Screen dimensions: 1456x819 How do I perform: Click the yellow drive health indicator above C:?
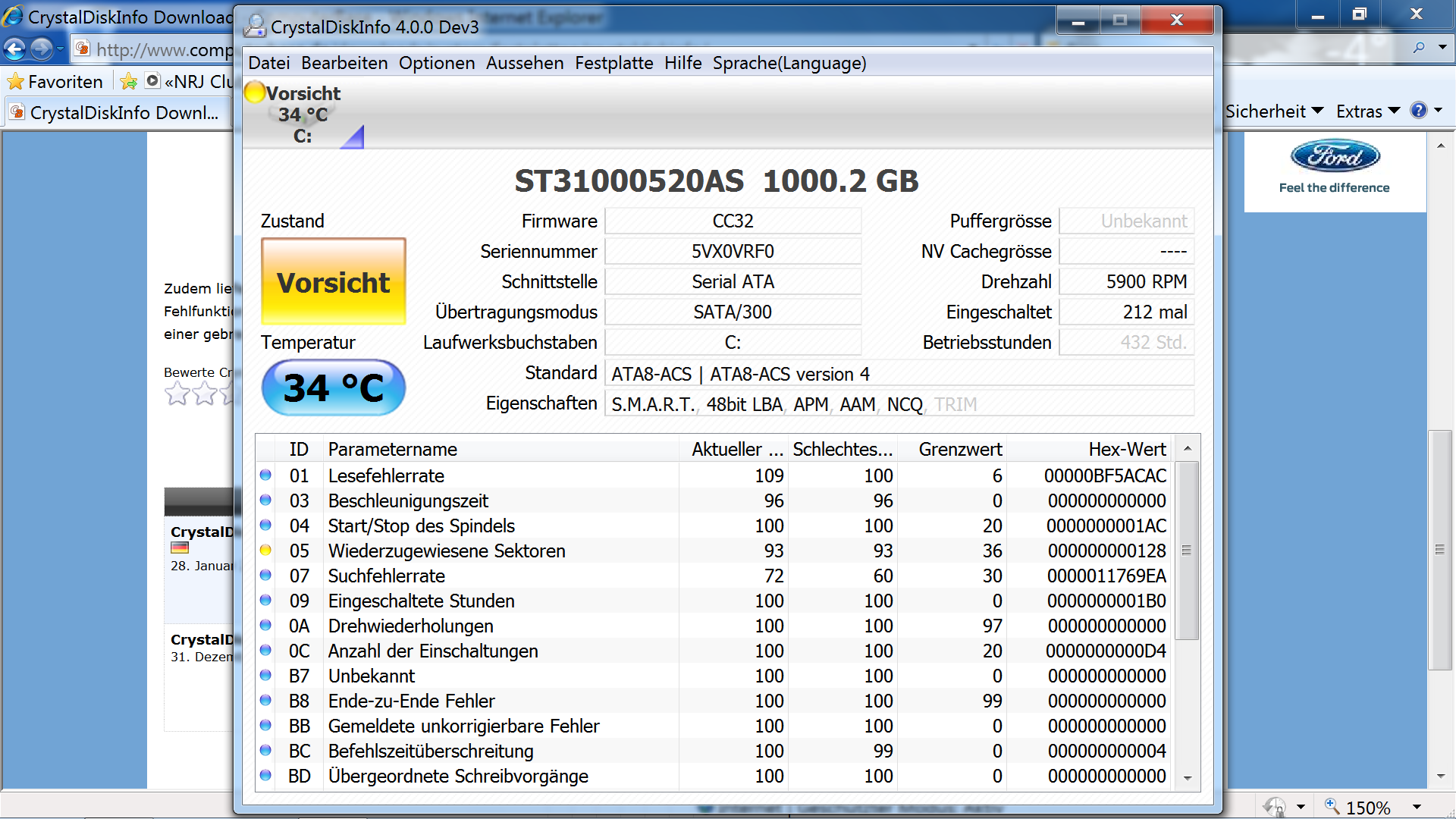(x=255, y=93)
